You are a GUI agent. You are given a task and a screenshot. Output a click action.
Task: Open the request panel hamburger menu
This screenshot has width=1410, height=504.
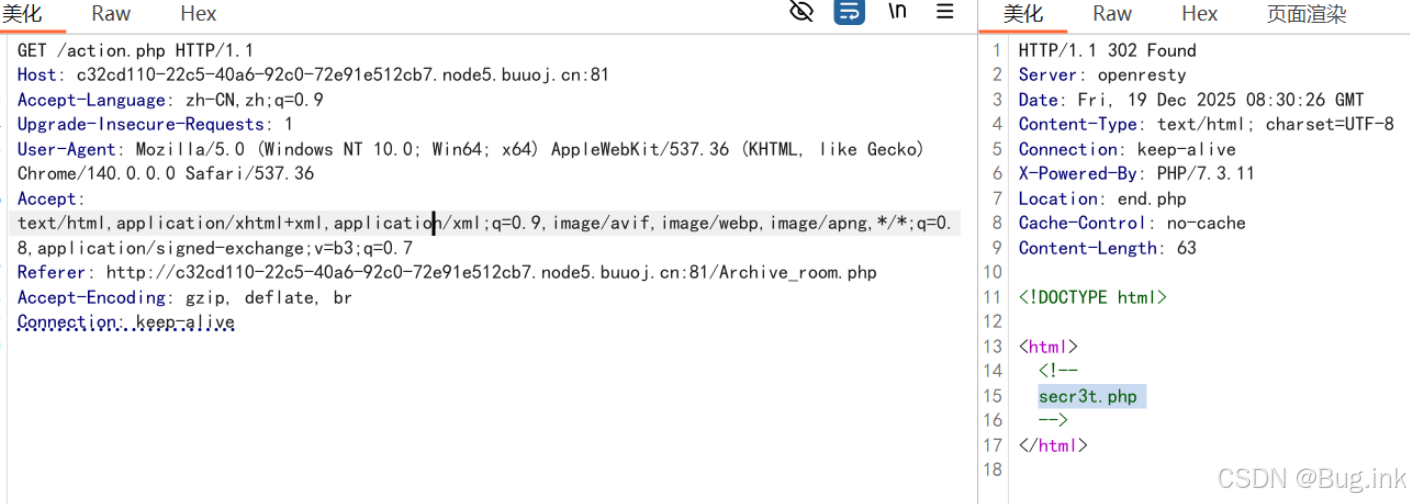945,12
